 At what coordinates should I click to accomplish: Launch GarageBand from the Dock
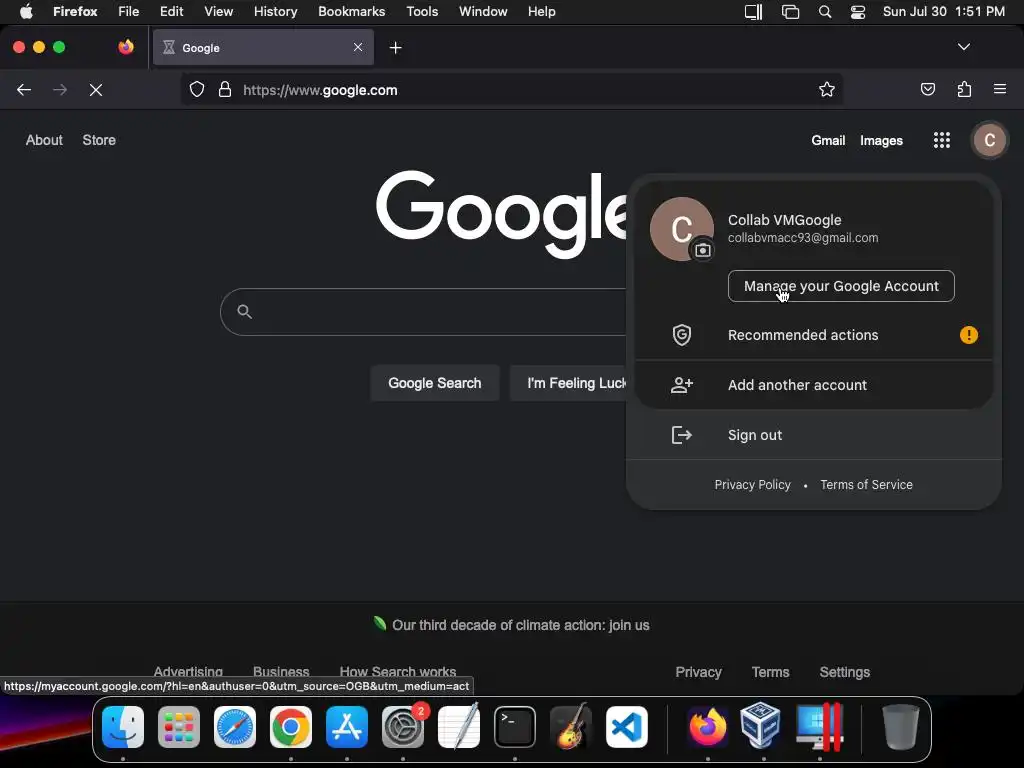pyautogui.click(x=571, y=726)
